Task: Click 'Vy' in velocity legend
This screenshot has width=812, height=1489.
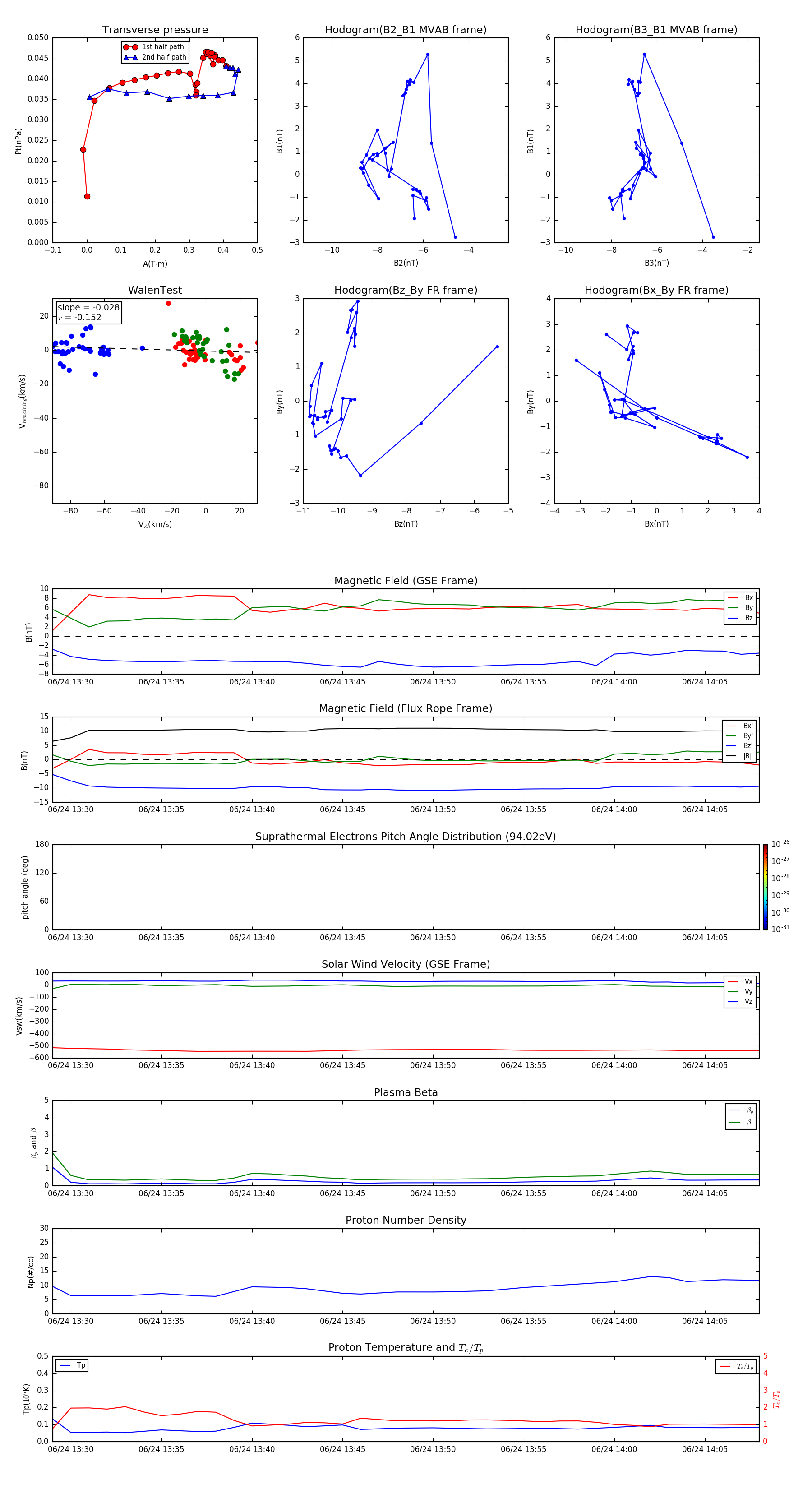Action: click(741, 991)
